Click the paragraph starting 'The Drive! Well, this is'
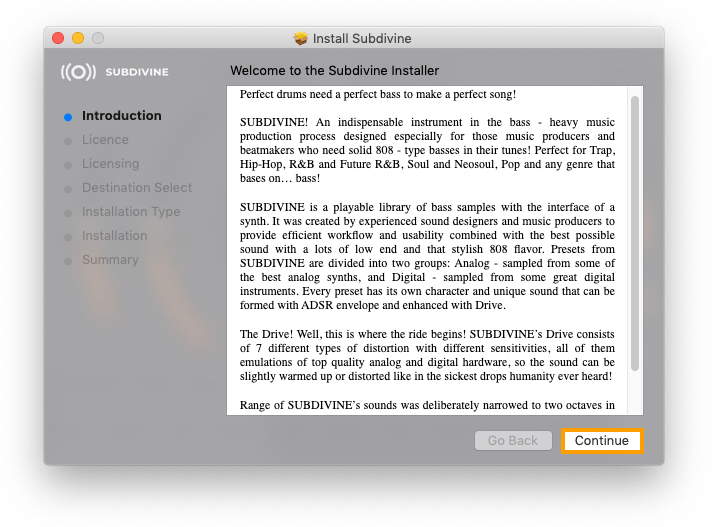 [x=427, y=355]
